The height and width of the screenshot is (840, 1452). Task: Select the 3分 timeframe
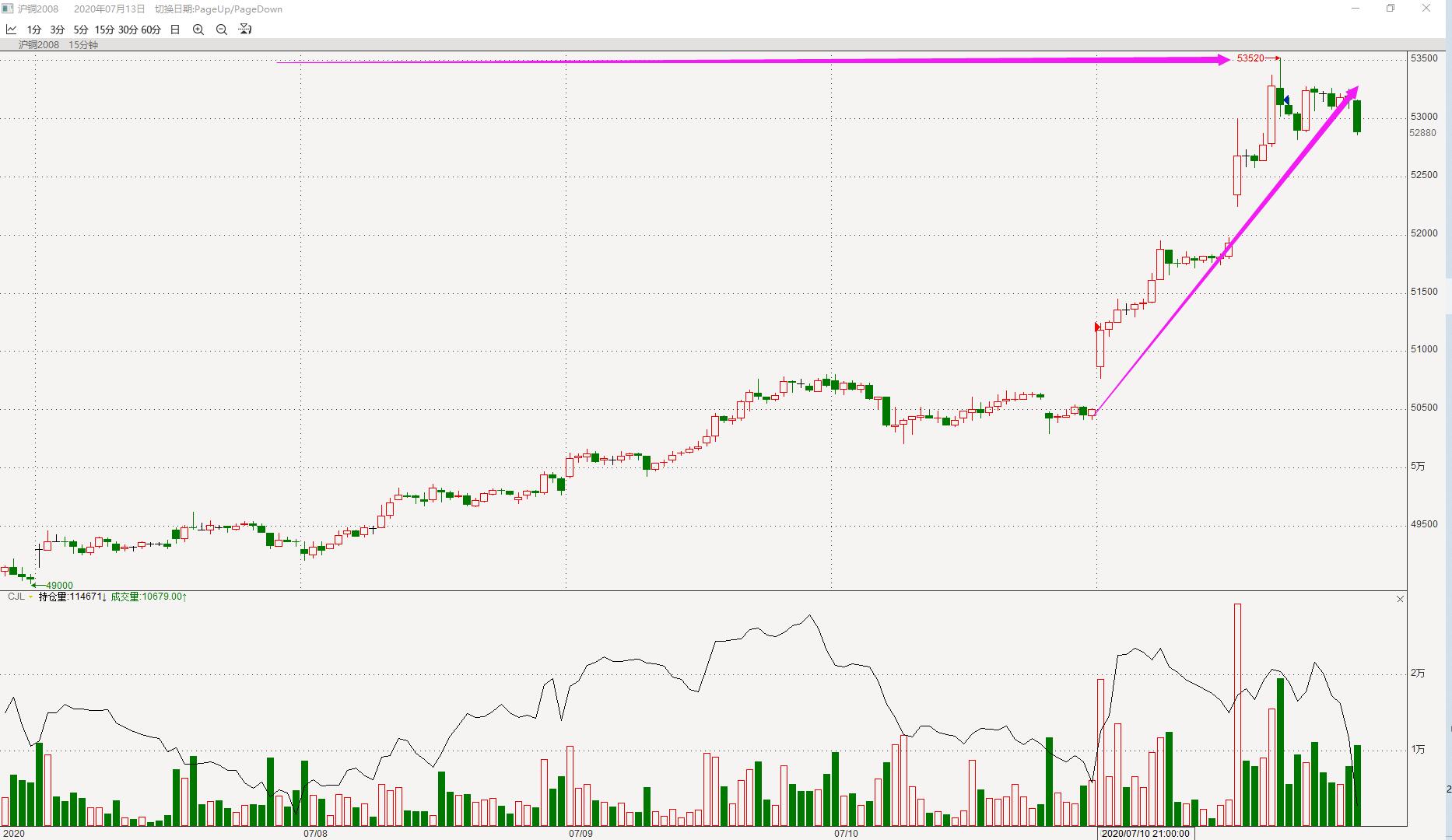[x=58, y=30]
